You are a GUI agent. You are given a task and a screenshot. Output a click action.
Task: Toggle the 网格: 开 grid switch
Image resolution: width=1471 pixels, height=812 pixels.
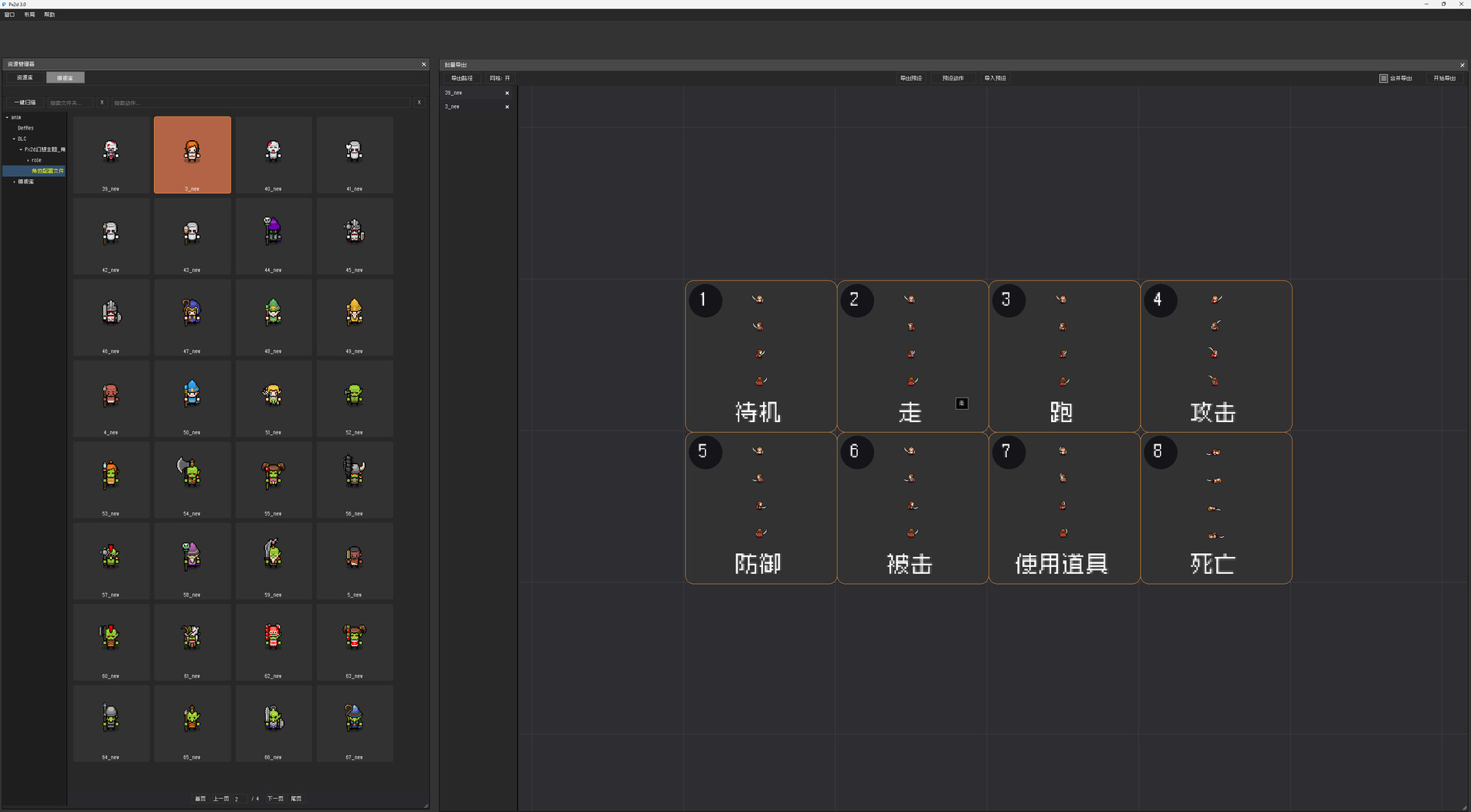click(x=500, y=78)
